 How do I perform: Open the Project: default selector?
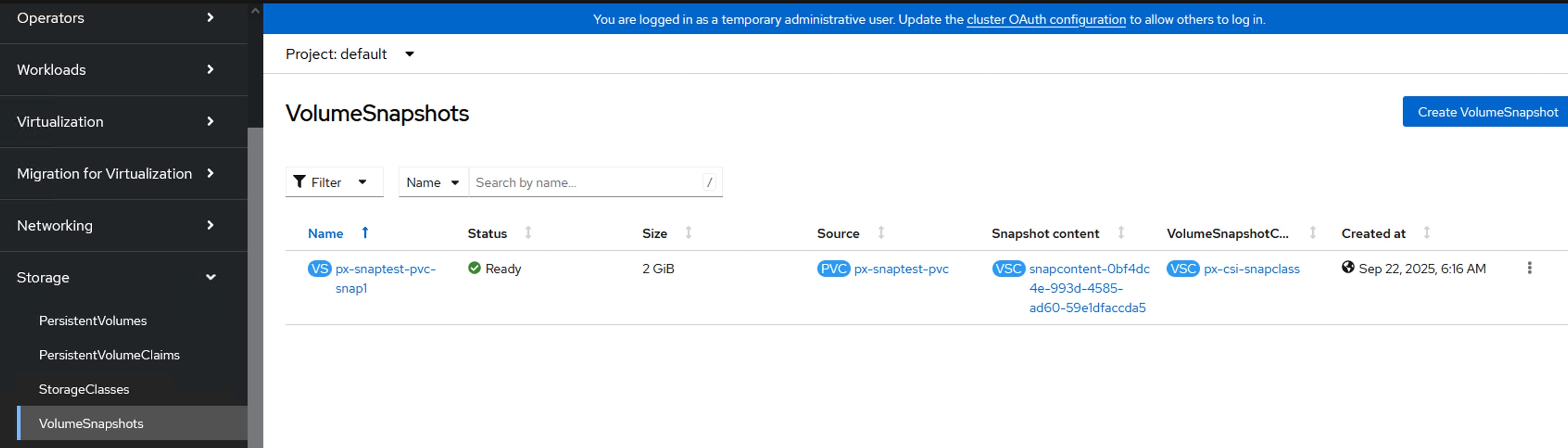pos(350,54)
